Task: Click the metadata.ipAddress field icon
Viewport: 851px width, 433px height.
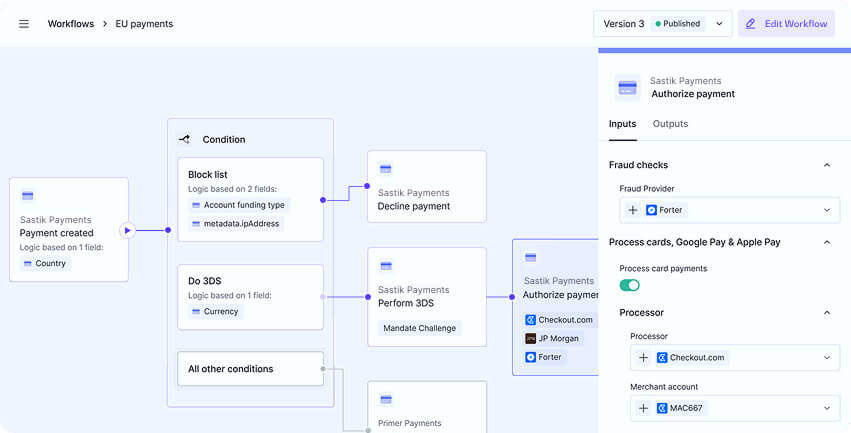Action: (x=196, y=224)
